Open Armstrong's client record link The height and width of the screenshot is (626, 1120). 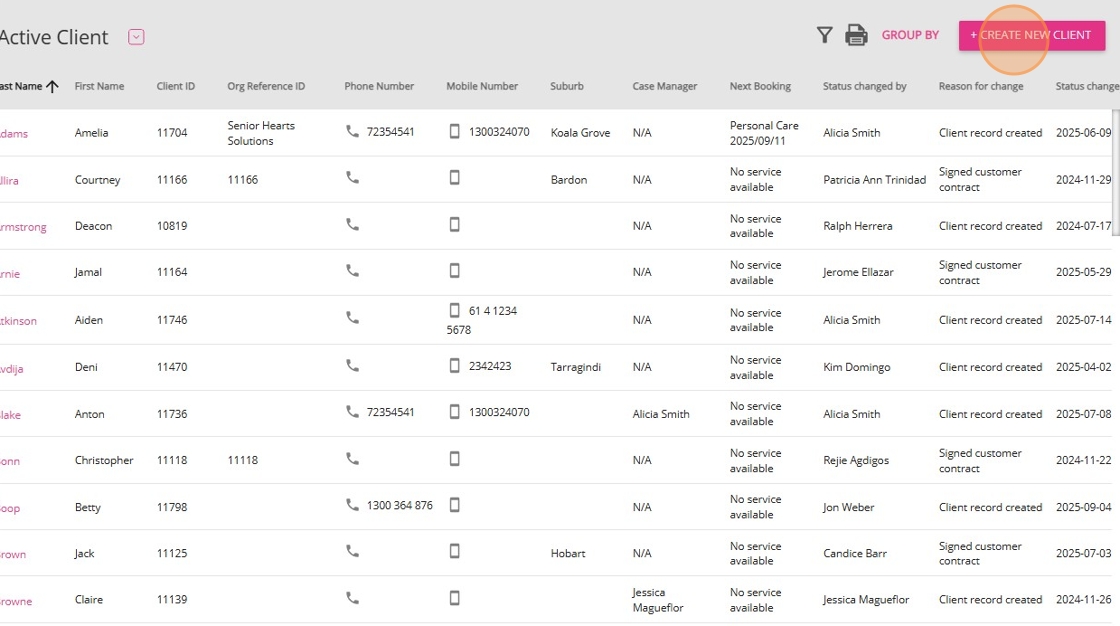[x=22, y=227]
